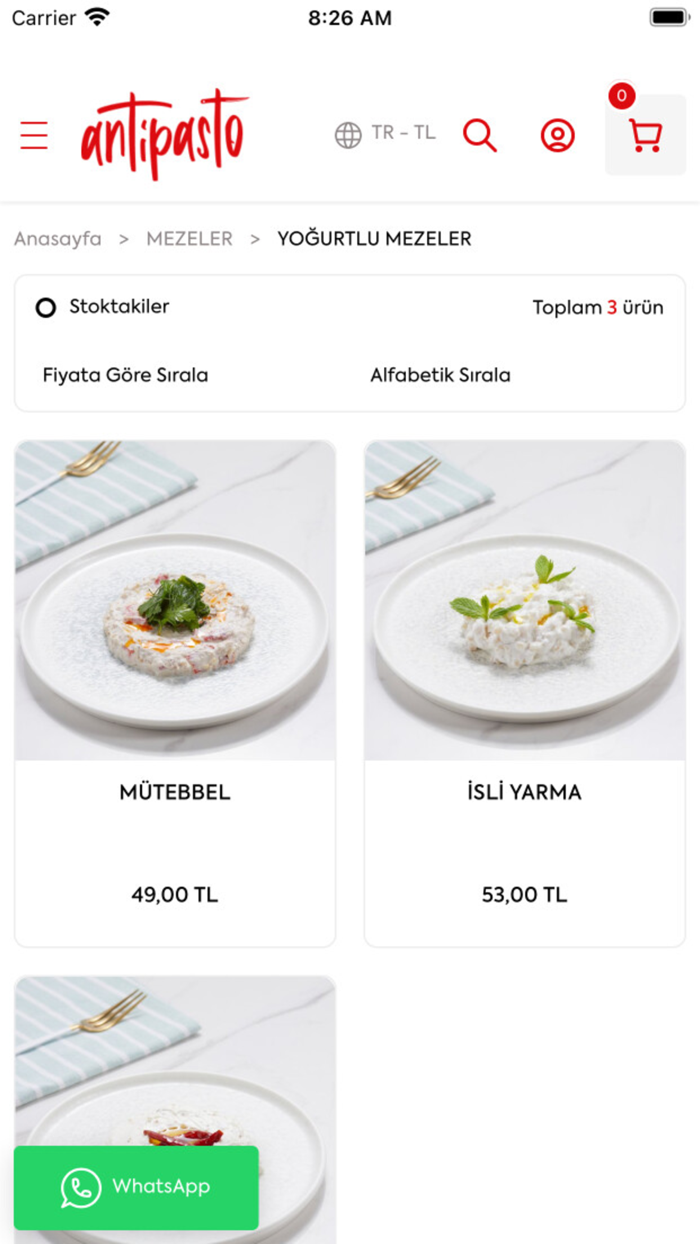Select Fiyata Göre Sırala sorting

(x=124, y=375)
